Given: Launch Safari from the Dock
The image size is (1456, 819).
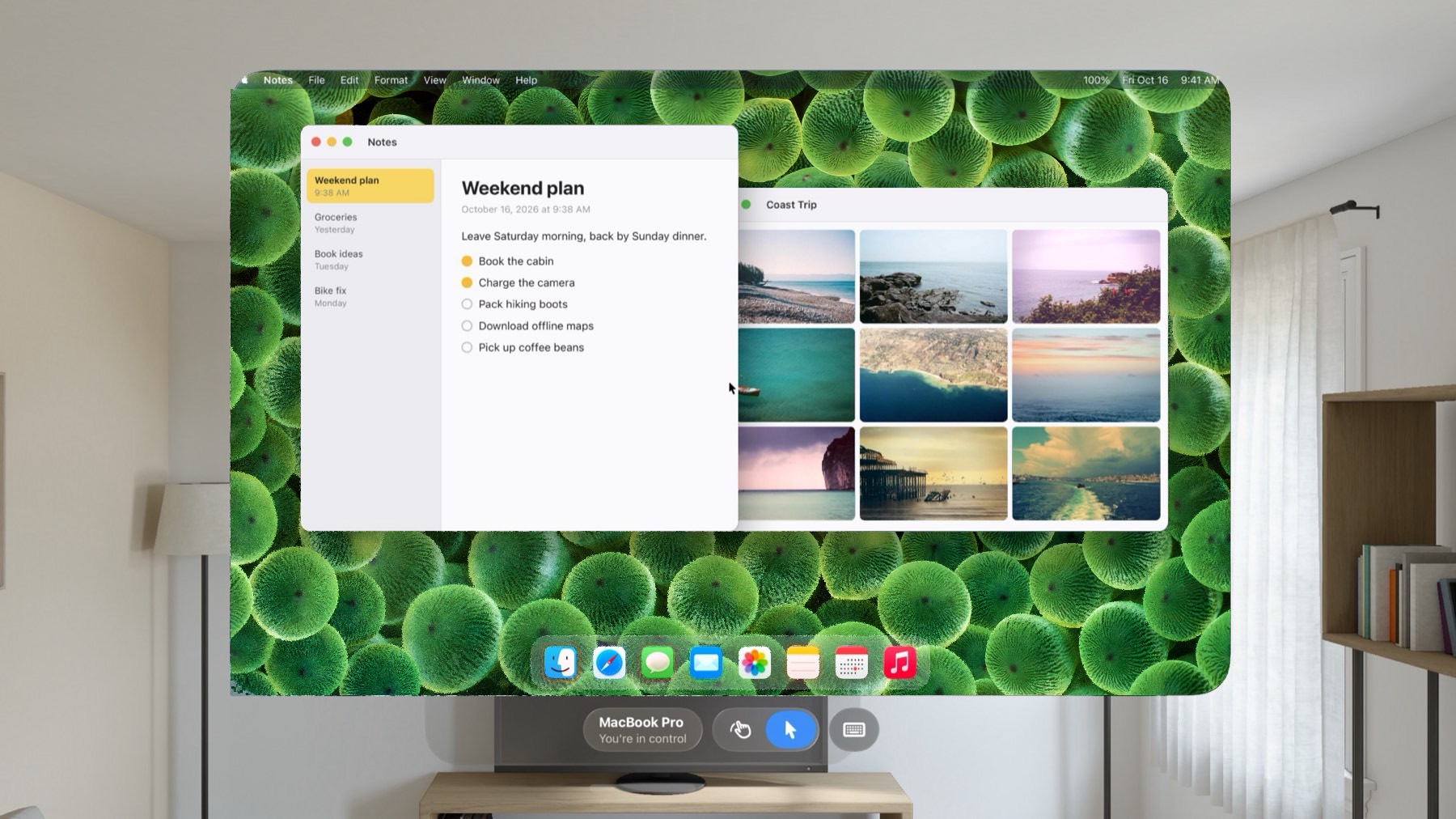Looking at the screenshot, I should click(609, 663).
